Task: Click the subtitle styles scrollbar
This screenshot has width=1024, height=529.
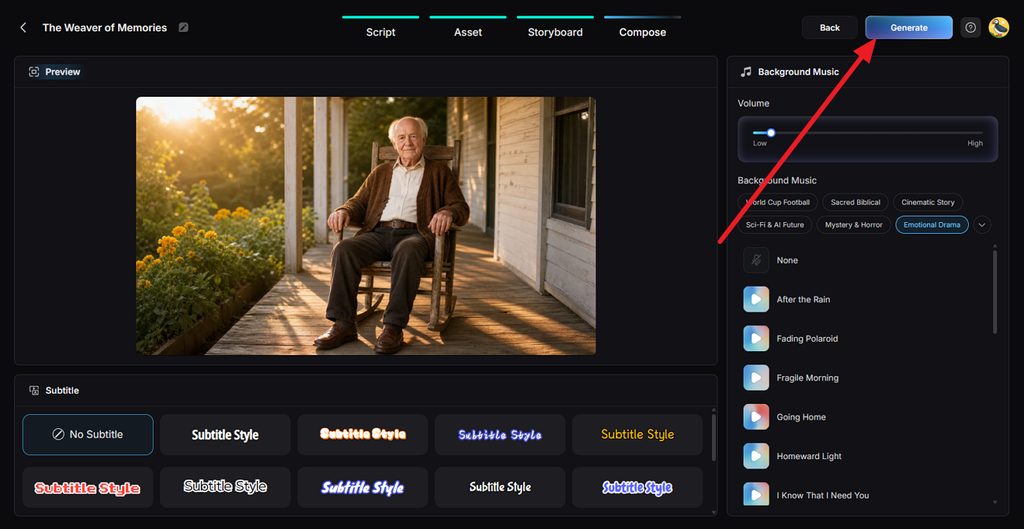Action: coord(713,438)
